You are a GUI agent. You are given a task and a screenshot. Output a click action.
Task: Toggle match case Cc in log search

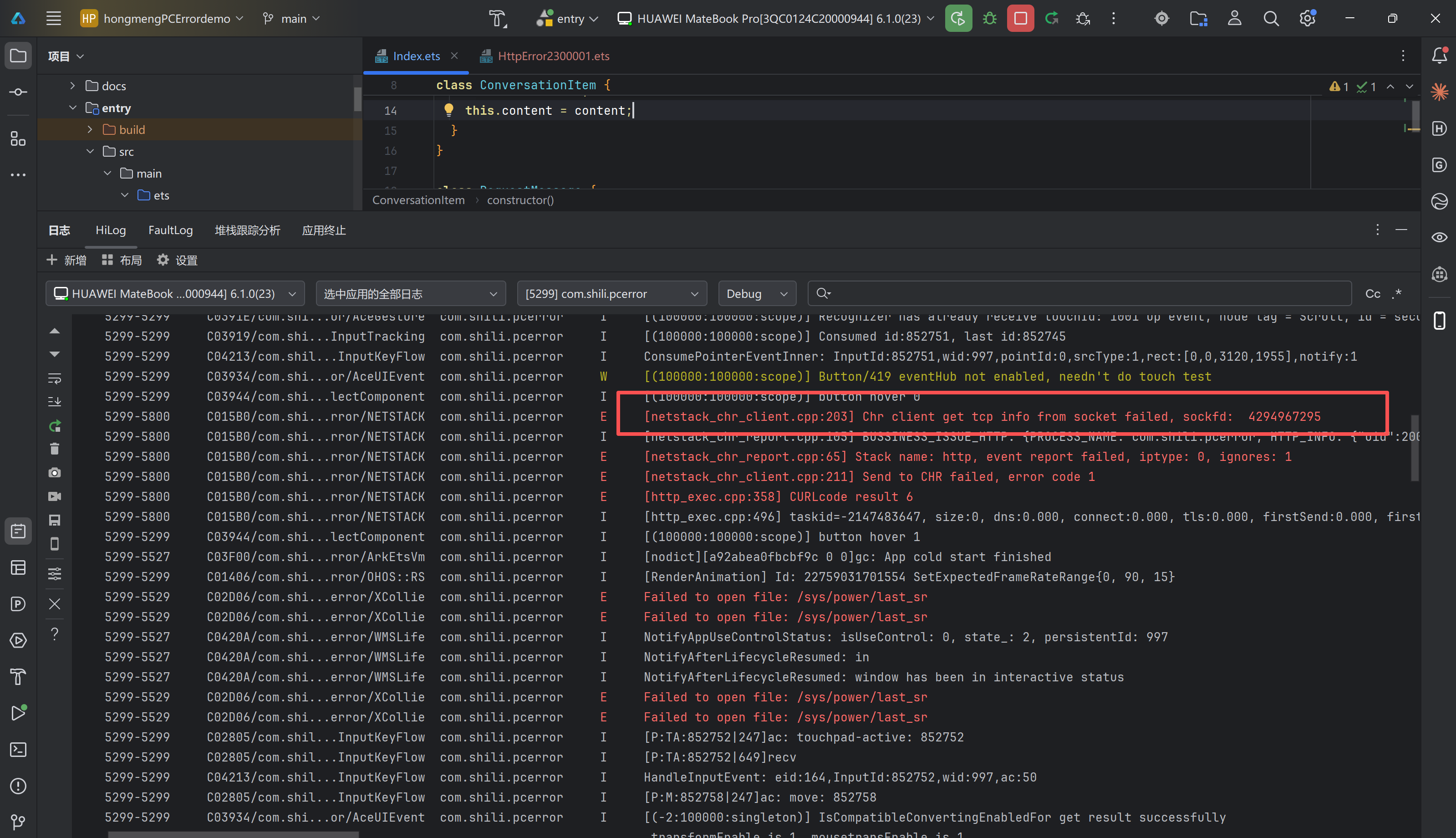click(1373, 294)
